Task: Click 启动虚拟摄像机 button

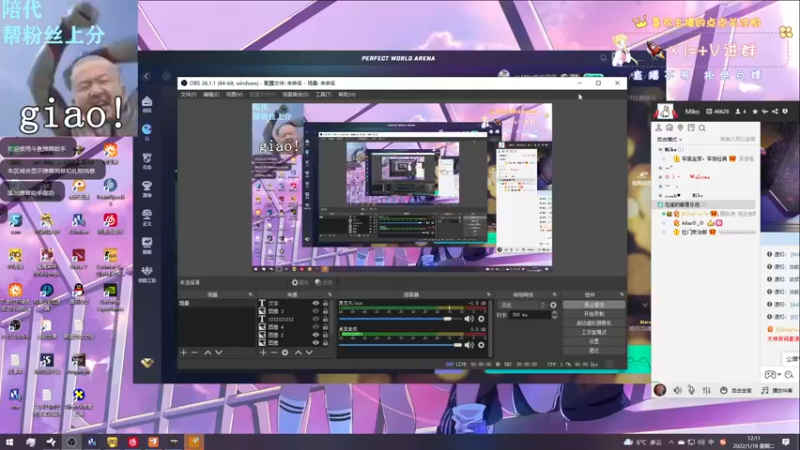Action: click(x=594, y=323)
